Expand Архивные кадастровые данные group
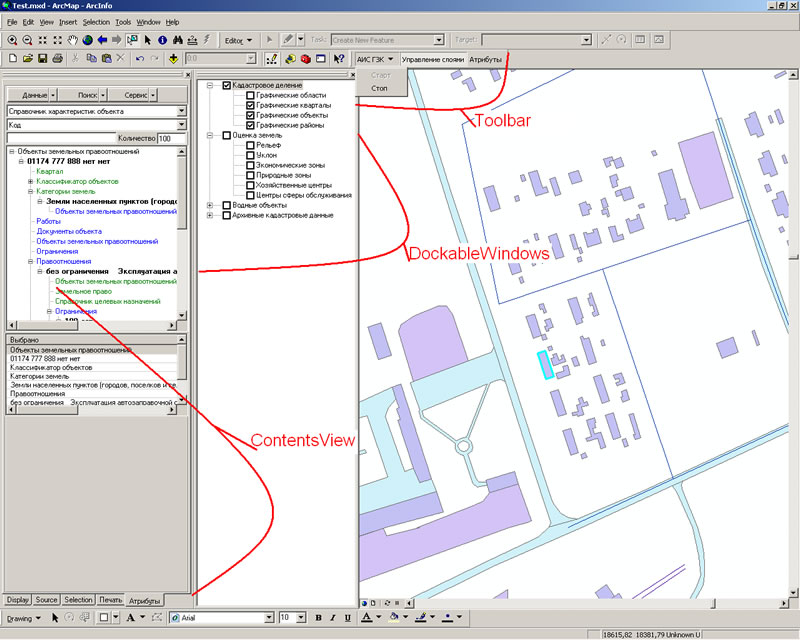800x640 pixels. [210, 215]
